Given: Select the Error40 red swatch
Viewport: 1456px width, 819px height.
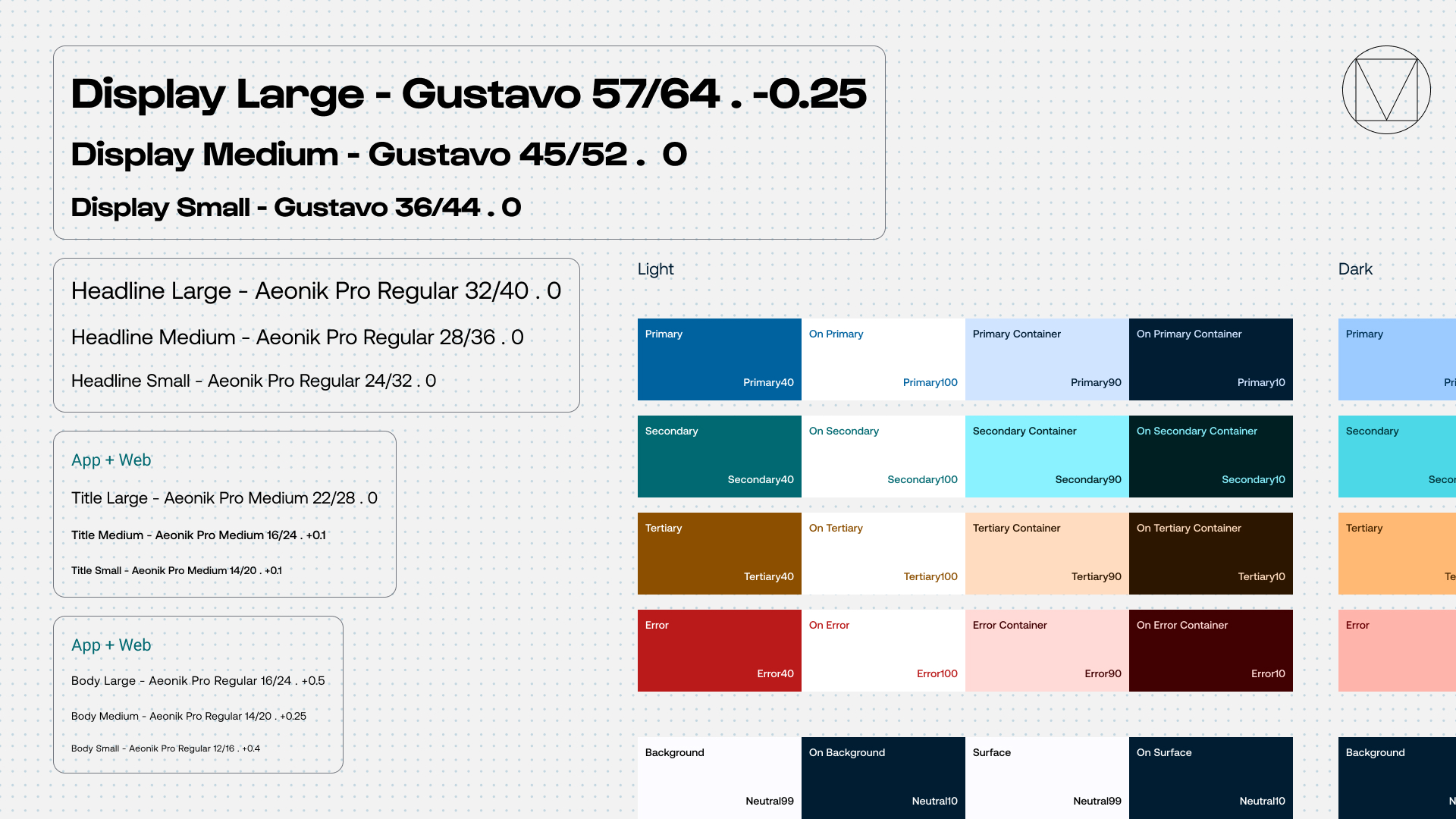Looking at the screenshot, I should (719, 650).
